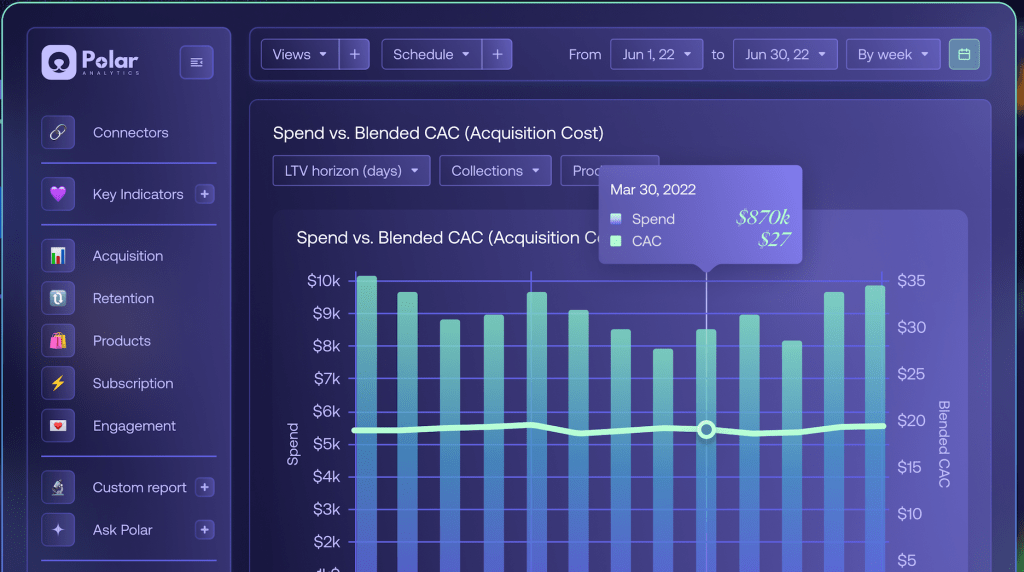Click the Polar Analytics logo
1024x572 pixels.
(90, 62)
